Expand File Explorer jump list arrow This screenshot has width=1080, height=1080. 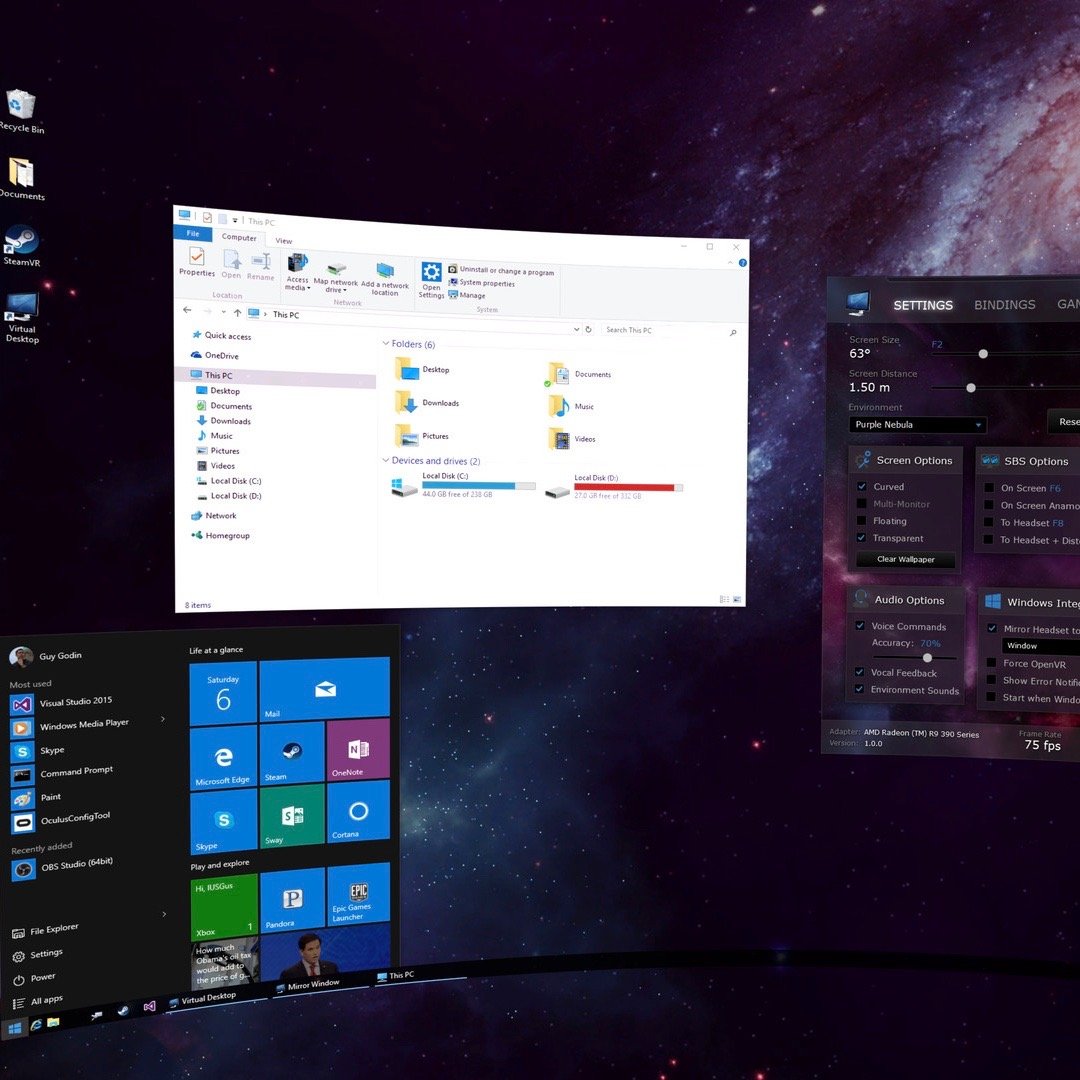click(164, 914)
